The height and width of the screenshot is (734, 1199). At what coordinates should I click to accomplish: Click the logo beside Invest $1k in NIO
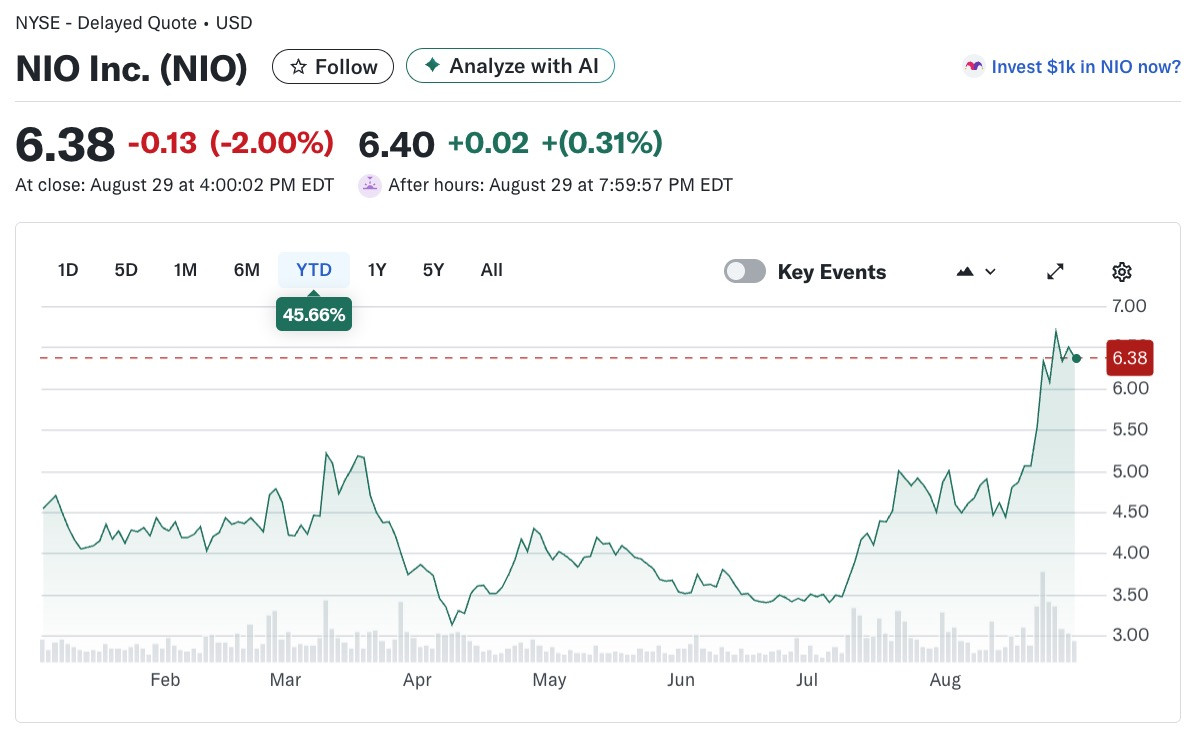(x=973, y=67)
